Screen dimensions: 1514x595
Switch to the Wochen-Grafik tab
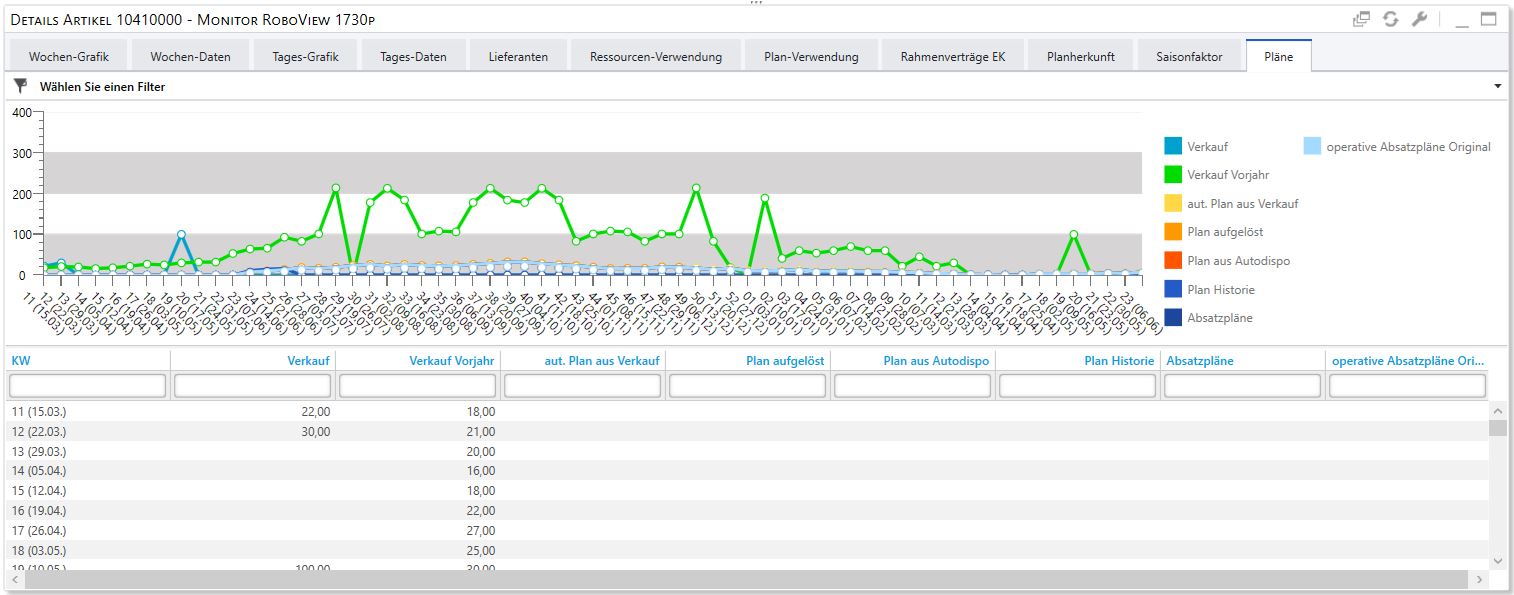[x=68, y=57]
